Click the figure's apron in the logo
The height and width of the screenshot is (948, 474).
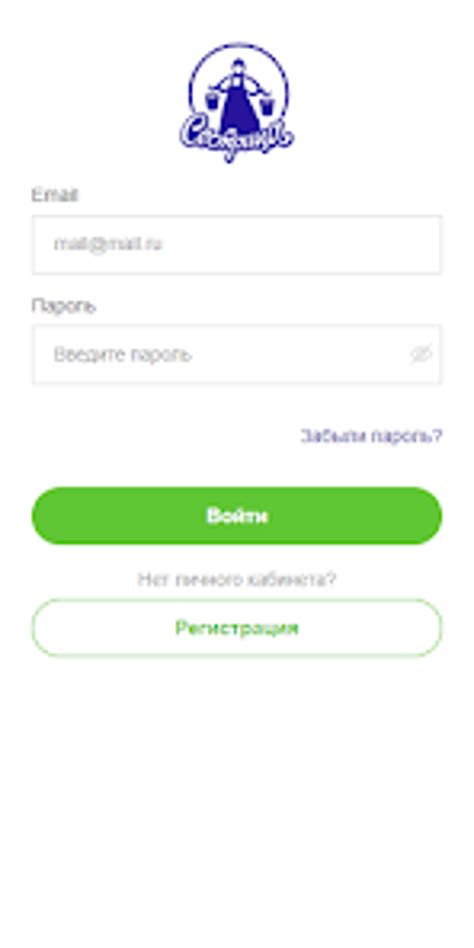[x=239, y=109]
